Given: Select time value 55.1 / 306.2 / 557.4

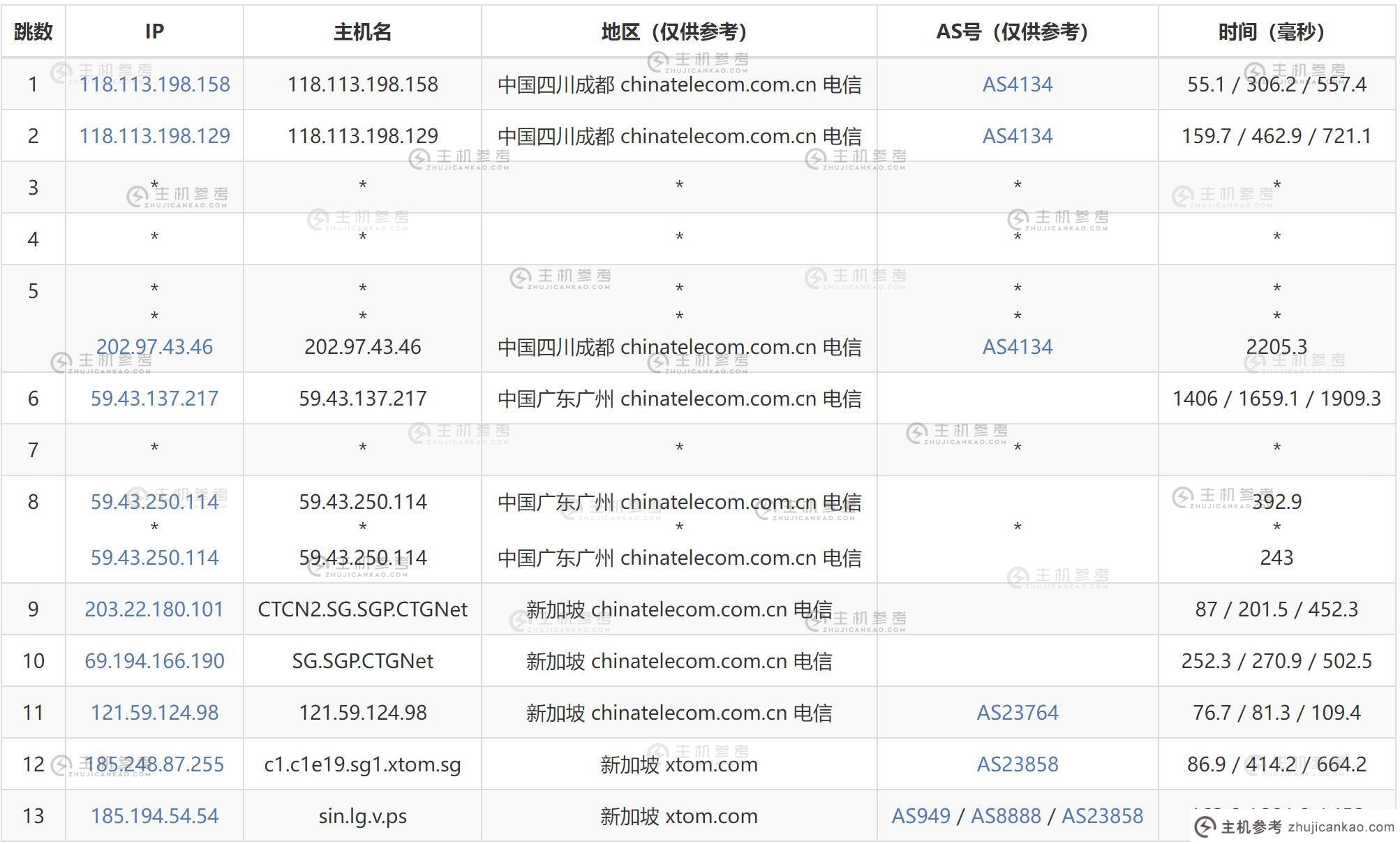Looking at the screenshot, I should tap(1276, 84).
